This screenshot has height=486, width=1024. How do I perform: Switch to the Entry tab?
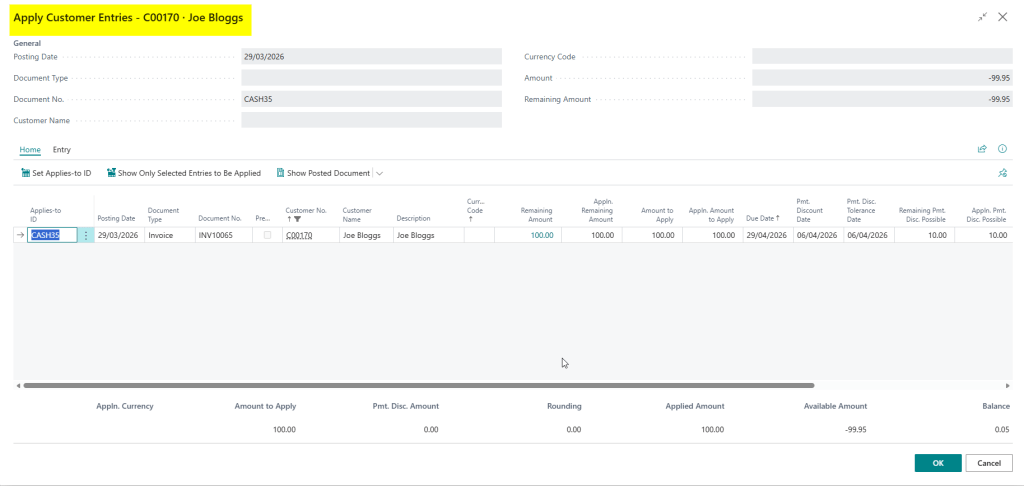tap(62, 149)
